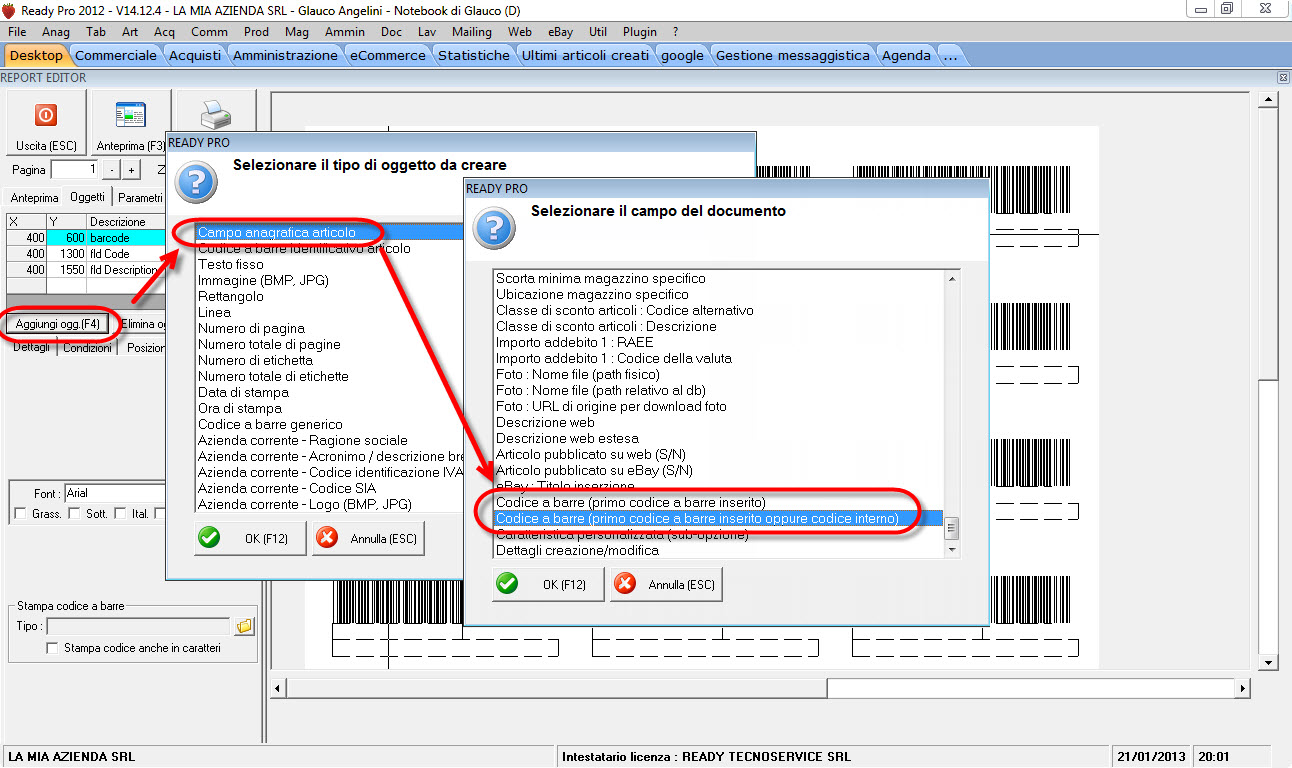The width and height of the screenshot is (1292, 768).
Task: Open the Mailing menu
Action: (472, 32)
